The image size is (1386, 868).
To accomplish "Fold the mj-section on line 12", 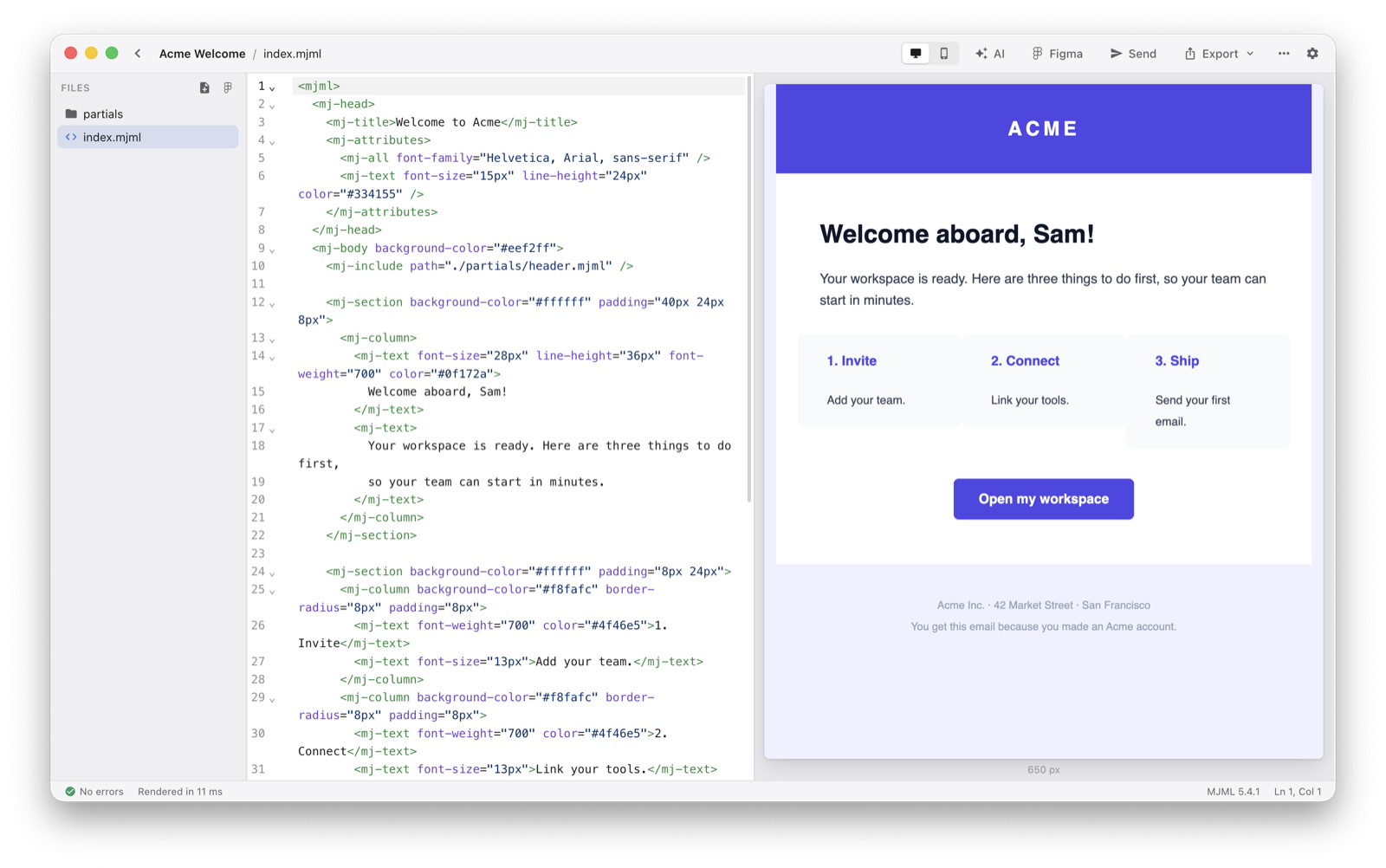I will tap(272, 303).
